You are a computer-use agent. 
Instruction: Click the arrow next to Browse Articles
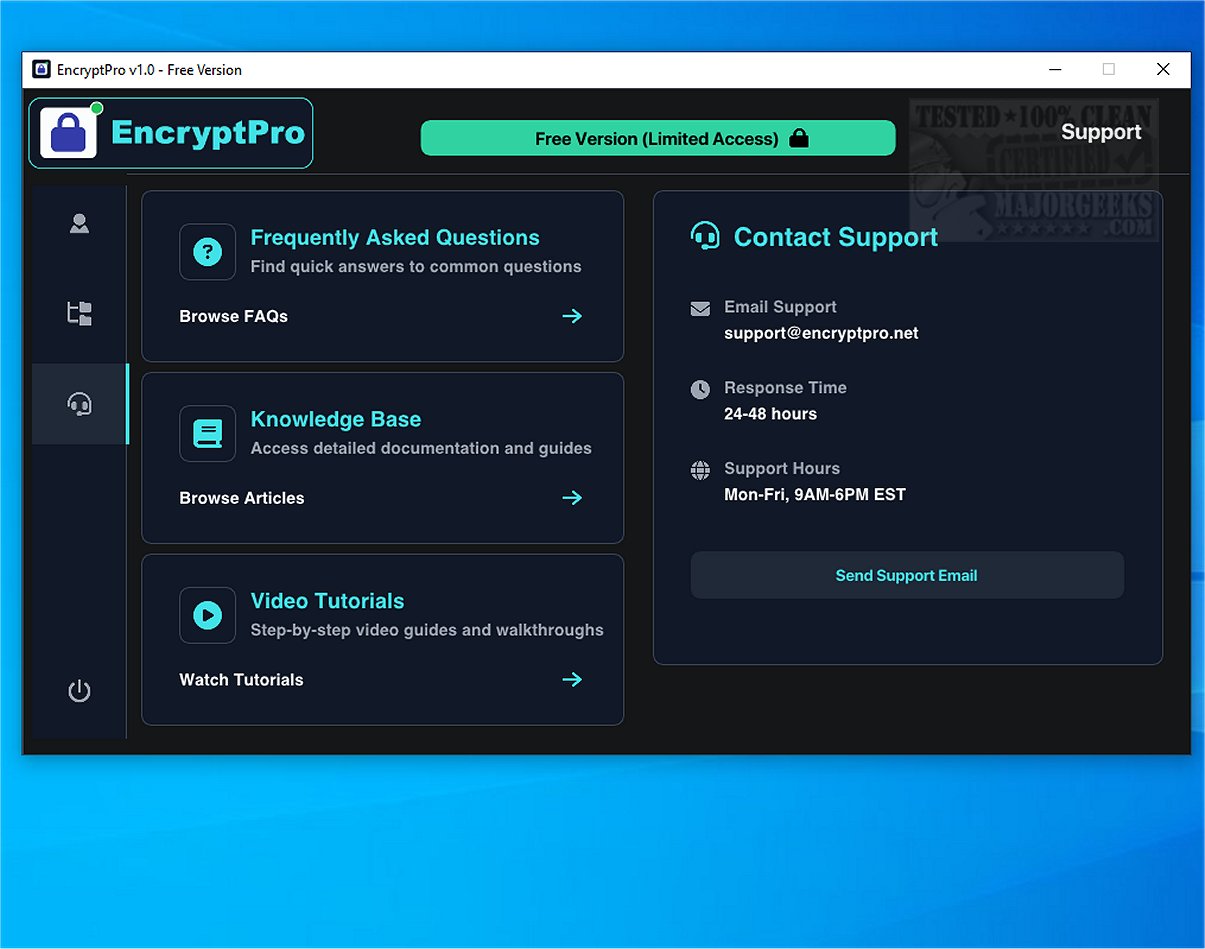(x=572, y=498)
